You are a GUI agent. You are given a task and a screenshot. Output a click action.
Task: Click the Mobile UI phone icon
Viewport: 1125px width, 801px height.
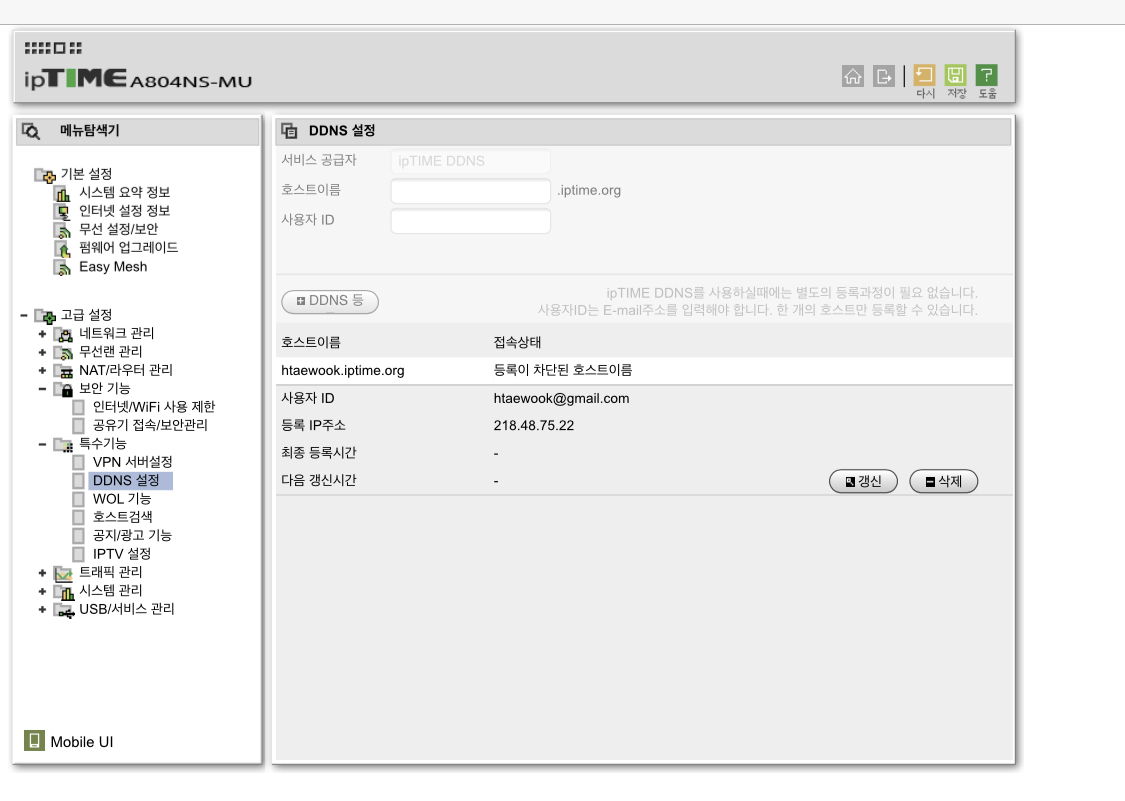34,741
